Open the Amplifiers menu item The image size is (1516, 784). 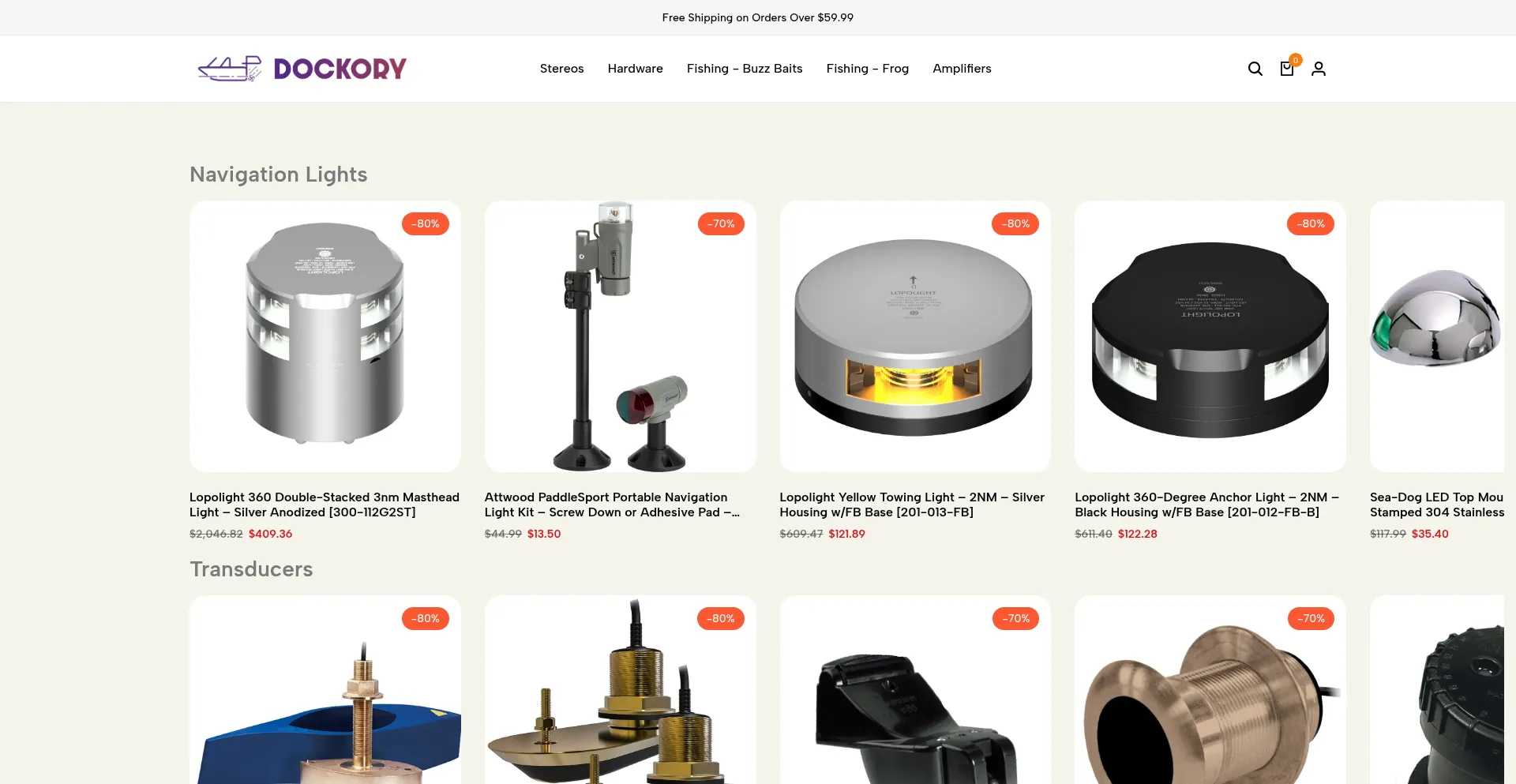pyautogui.click(x=962, y=69)
